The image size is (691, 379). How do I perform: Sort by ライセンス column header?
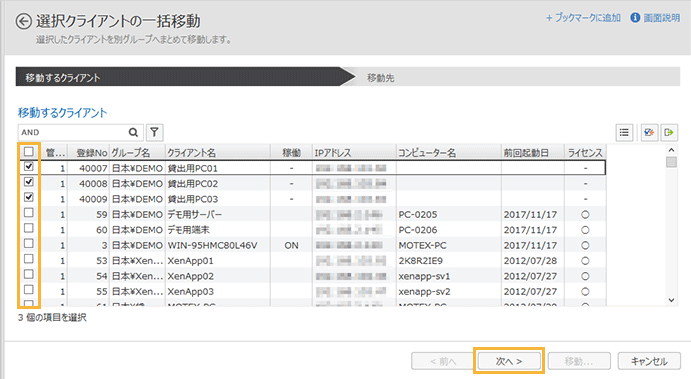coord(585,152)
